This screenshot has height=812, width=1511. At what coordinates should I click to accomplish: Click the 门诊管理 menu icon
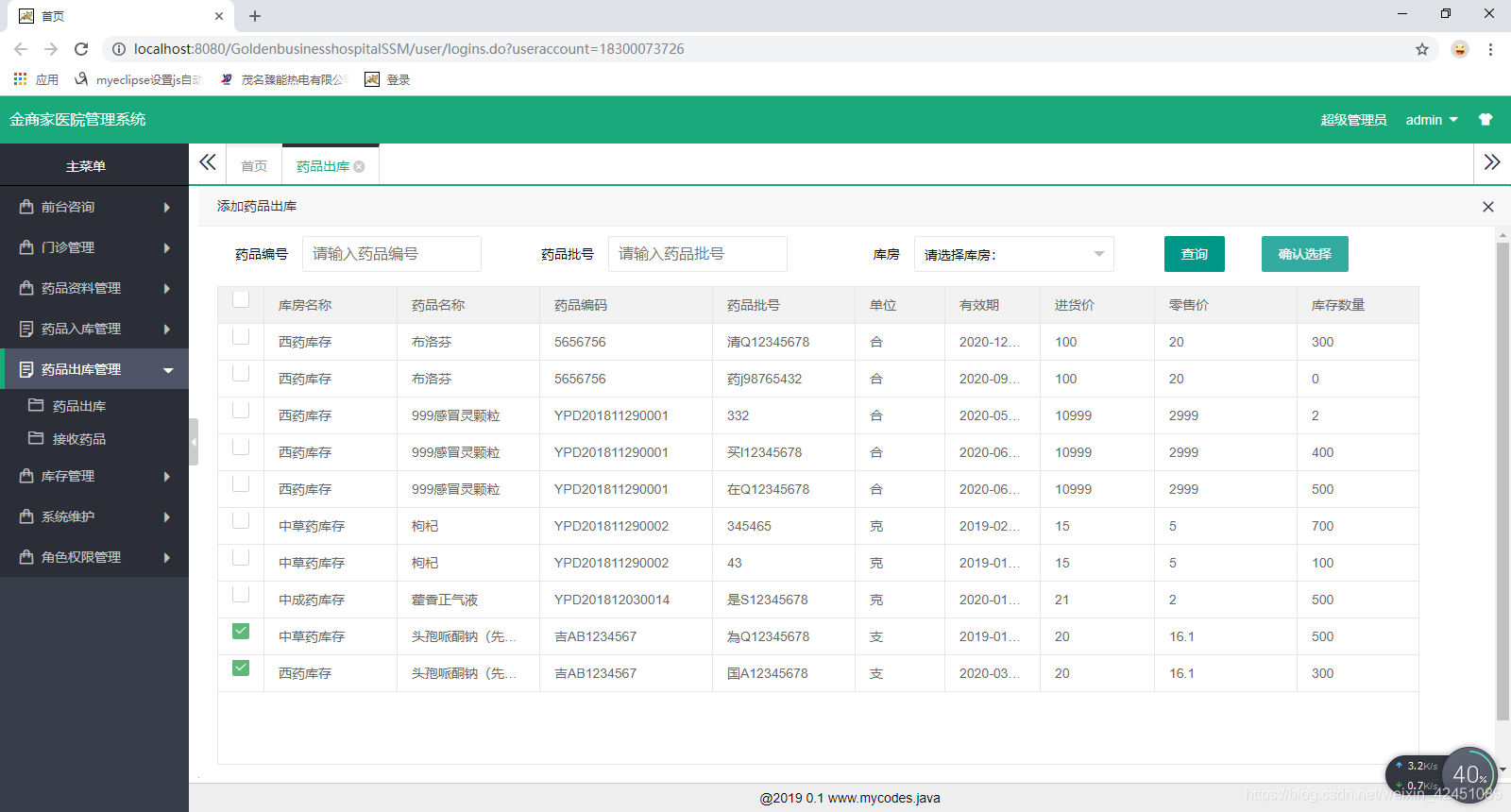[26, 246]
